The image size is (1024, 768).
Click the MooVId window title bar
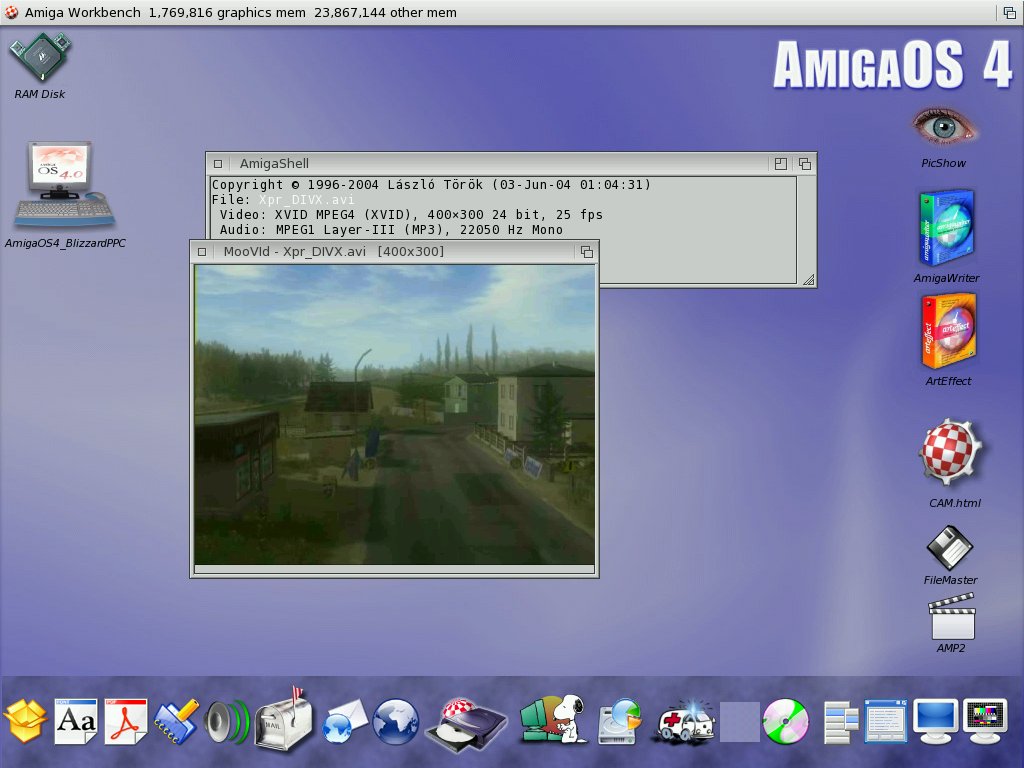pyautogui.click(x=394, y=252)
